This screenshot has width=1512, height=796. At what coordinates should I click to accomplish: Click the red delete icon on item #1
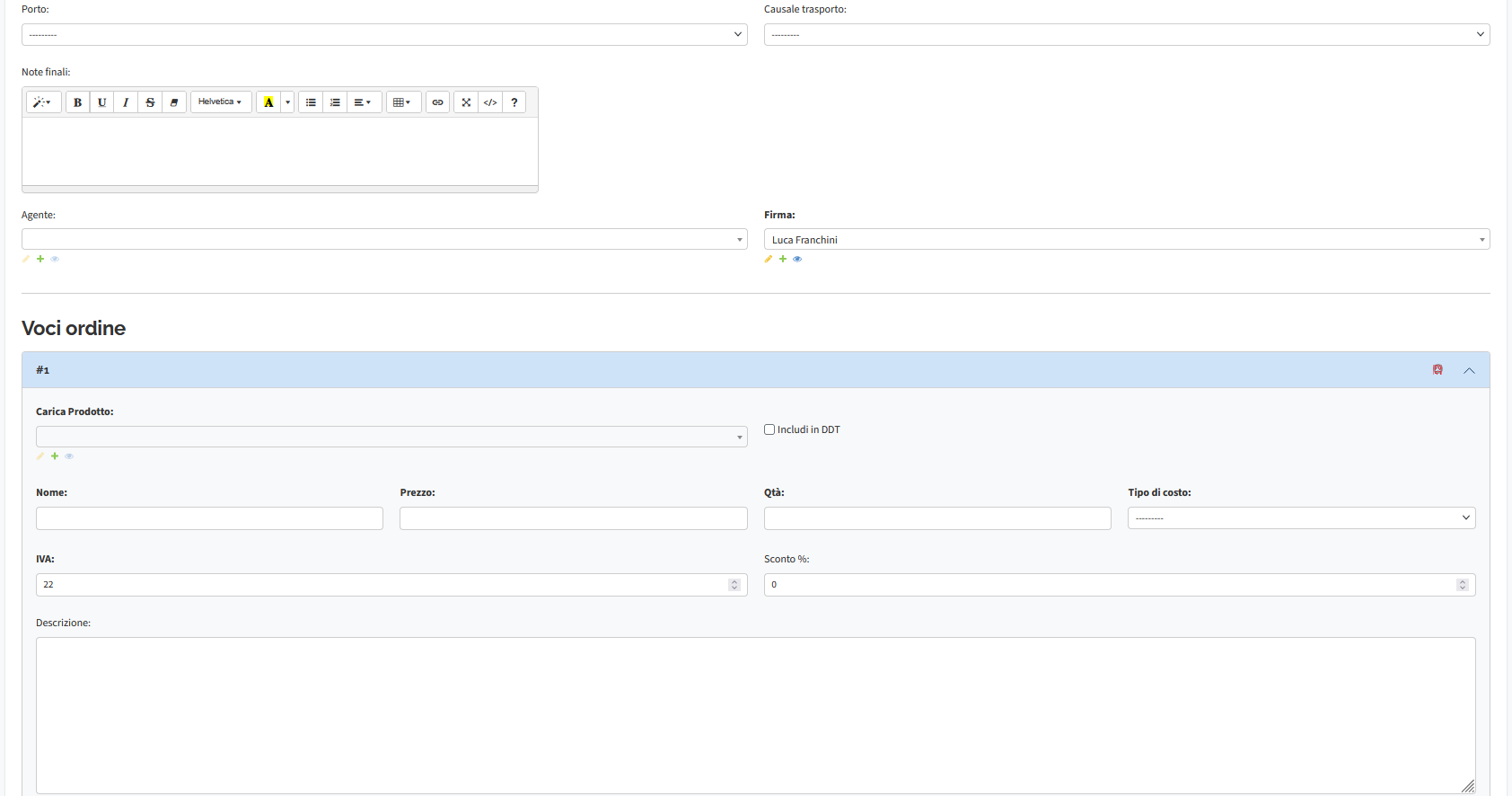[x=1437, y=370]
